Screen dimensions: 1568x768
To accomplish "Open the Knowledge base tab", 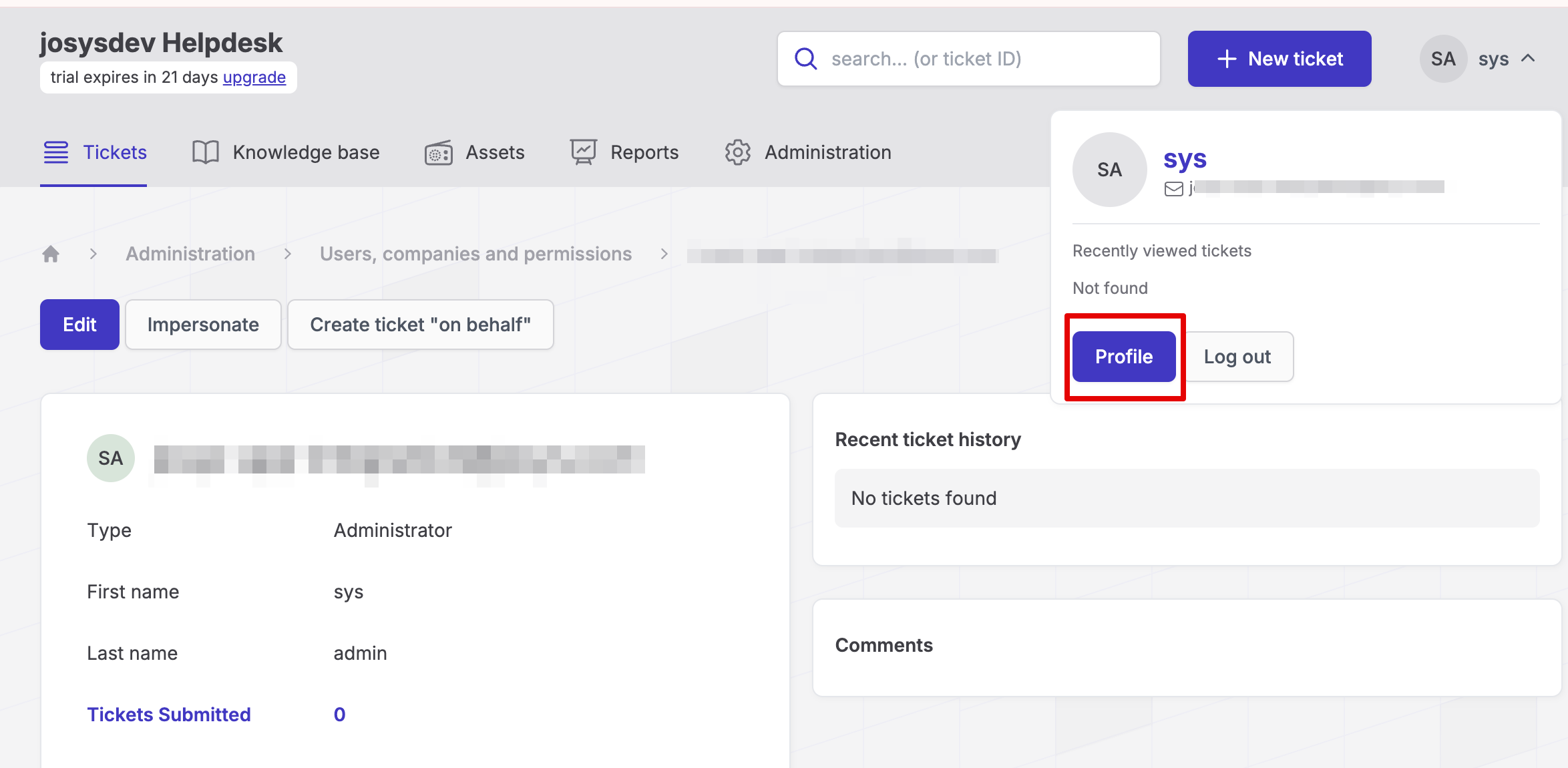I will 305,152.
